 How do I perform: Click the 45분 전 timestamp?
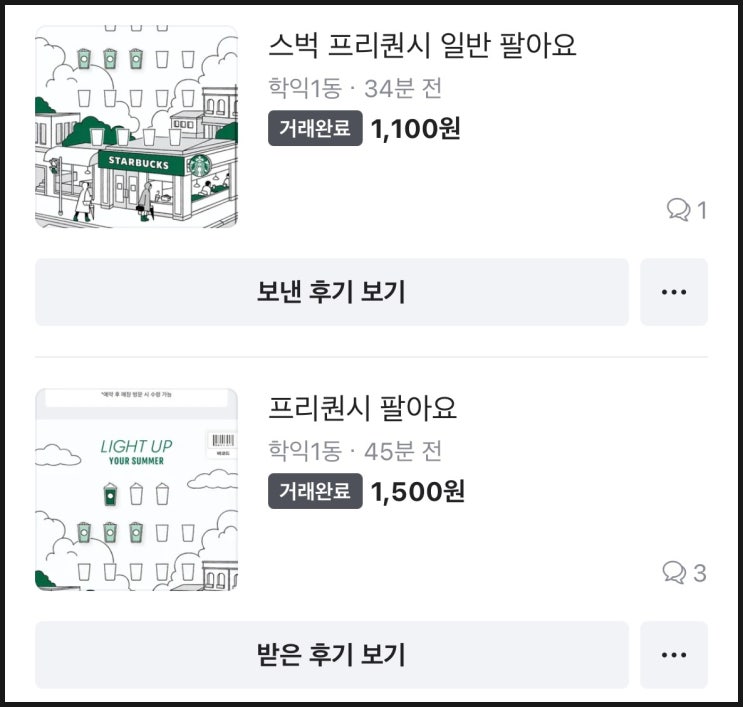click(403, 451)
